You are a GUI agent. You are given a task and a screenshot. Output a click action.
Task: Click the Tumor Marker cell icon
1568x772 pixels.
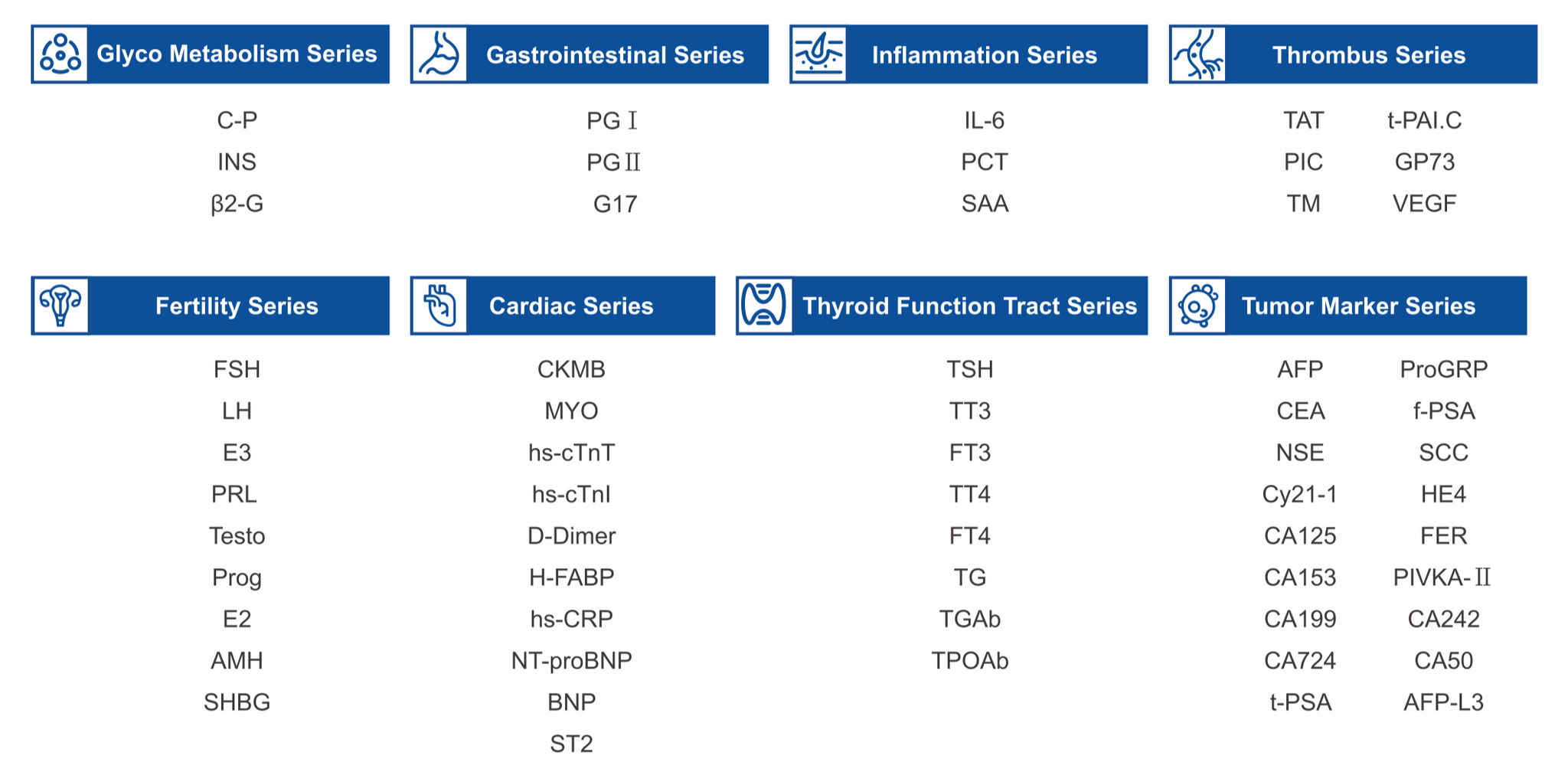coord(1198,306)
